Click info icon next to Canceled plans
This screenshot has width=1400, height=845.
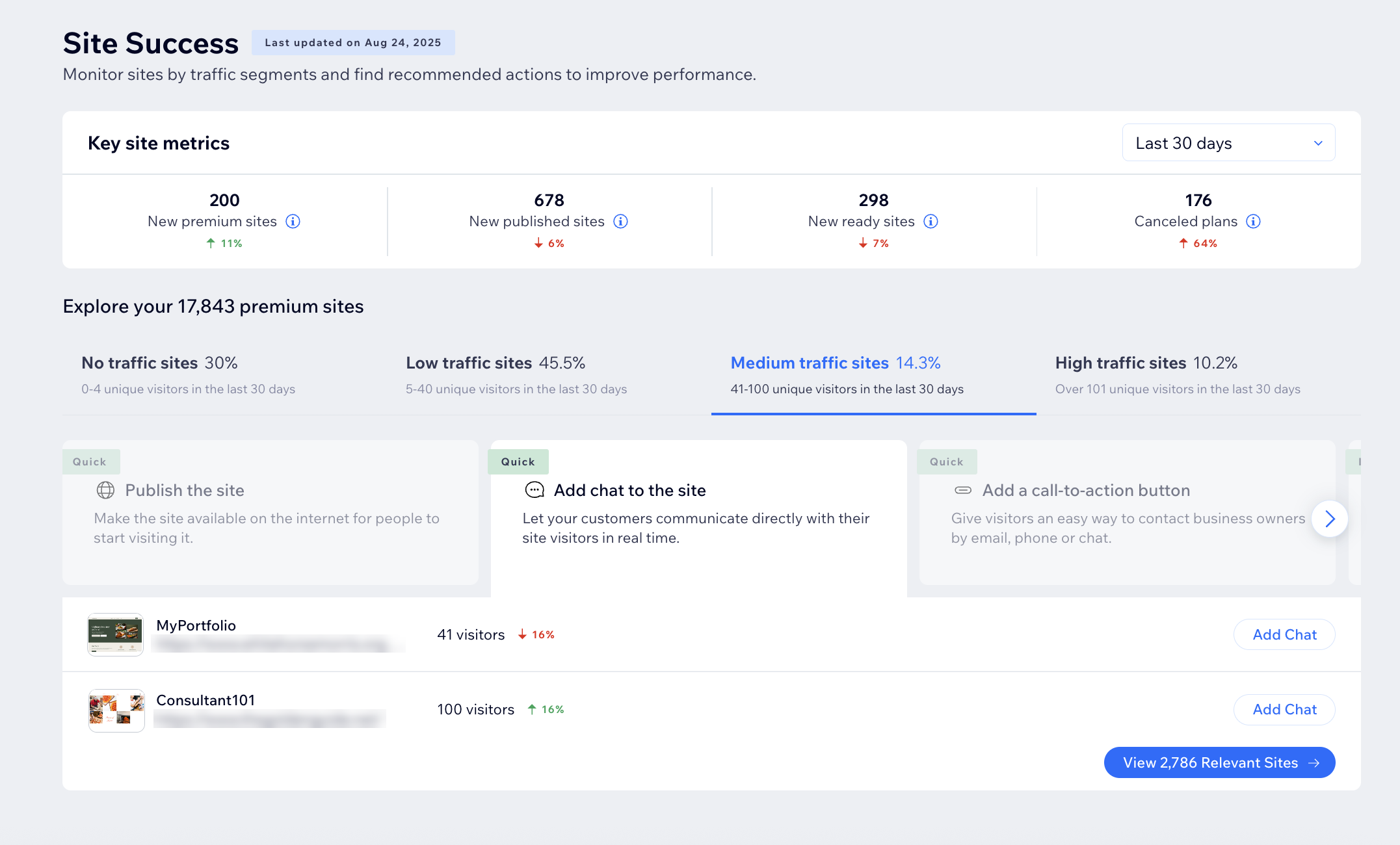pyautogui.click(x=1253, y=222)
